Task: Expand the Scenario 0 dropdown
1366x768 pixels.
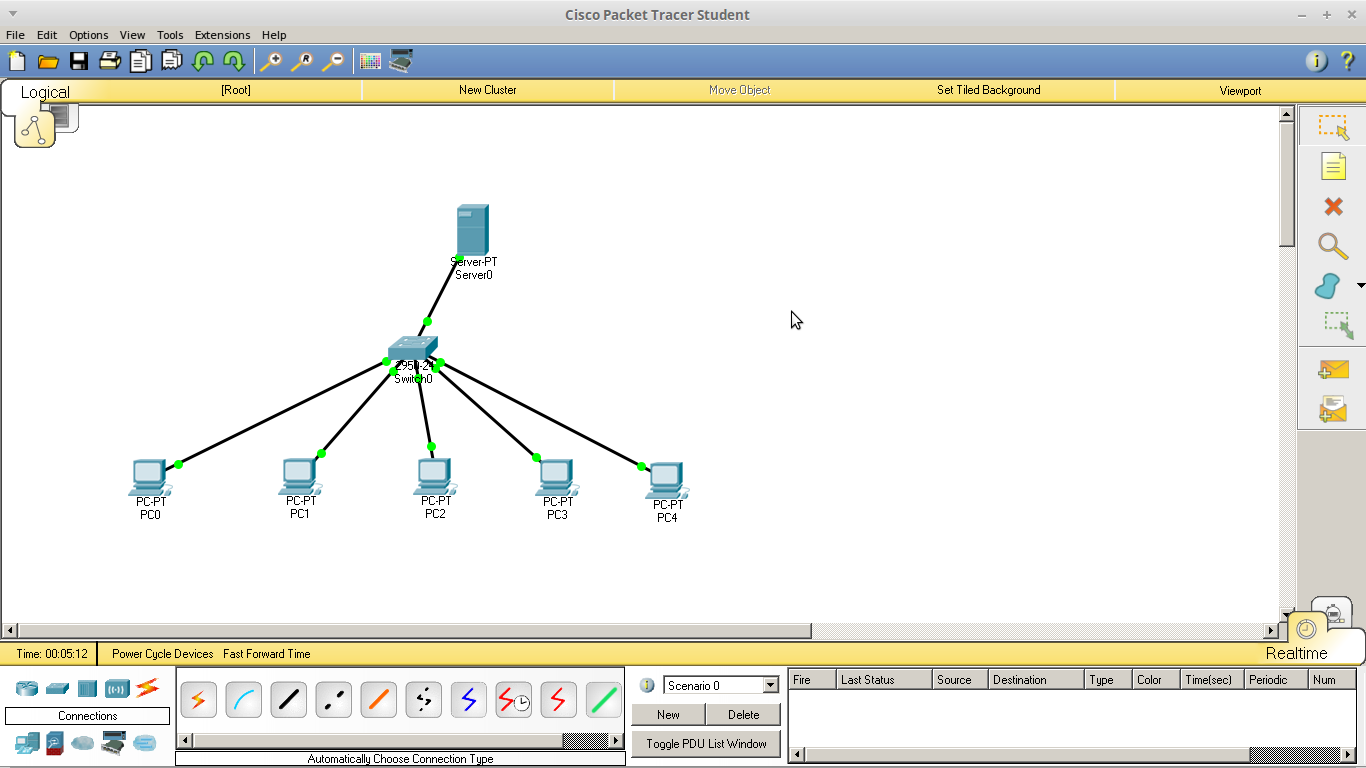Action: point(770,686)
